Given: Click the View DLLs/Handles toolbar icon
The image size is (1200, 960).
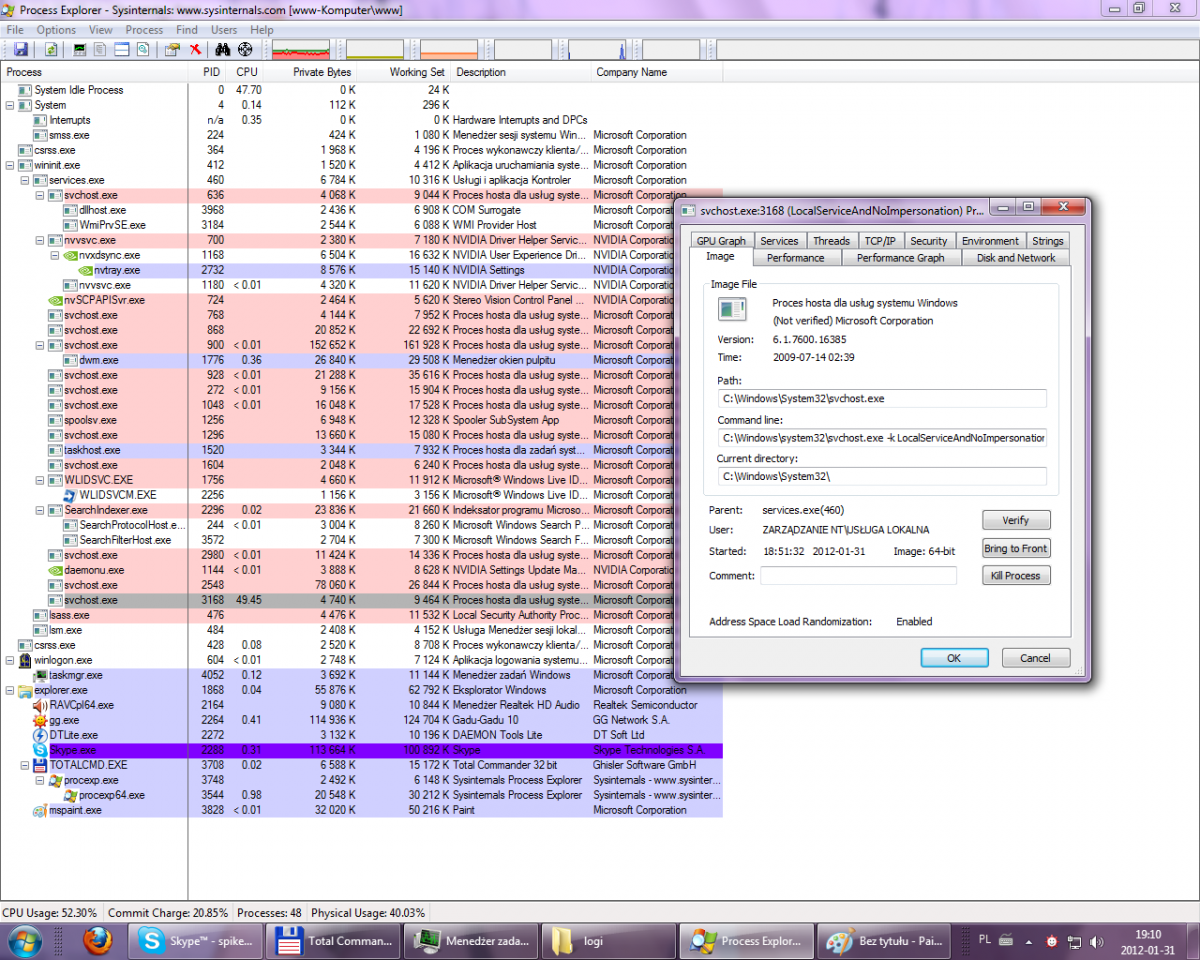Looking at the screenshot, I should [142, 49].
